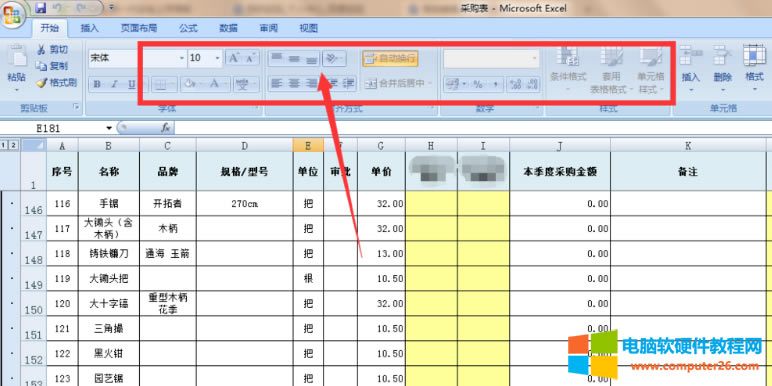This screenshot has height=386, width=772.
Task: Select column J header
Action: [x=560, y=145]
